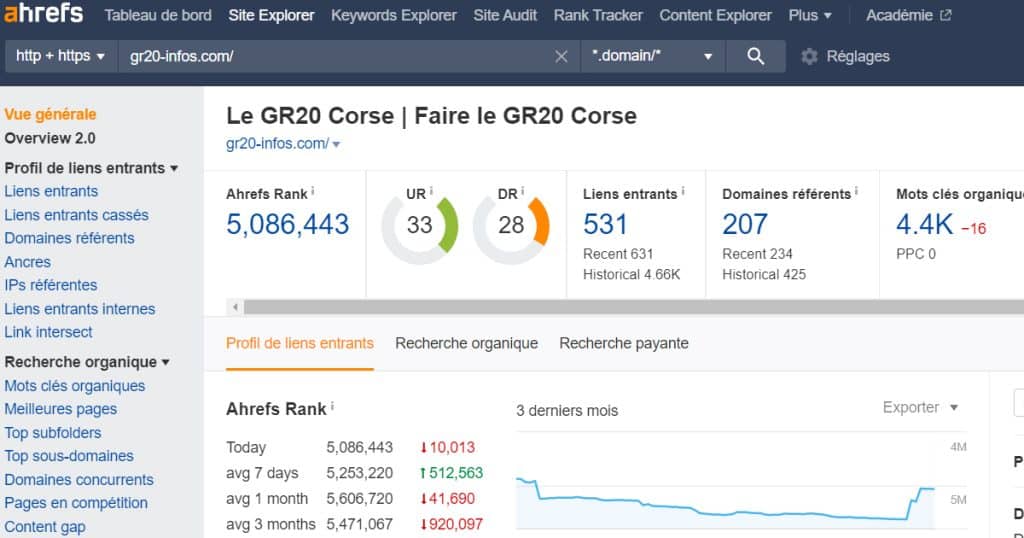Viewport: 1024px width, 538px height.
Task: Click the info icon next to Ahrefs Rank chart title
Action: (x=332, y=406)
